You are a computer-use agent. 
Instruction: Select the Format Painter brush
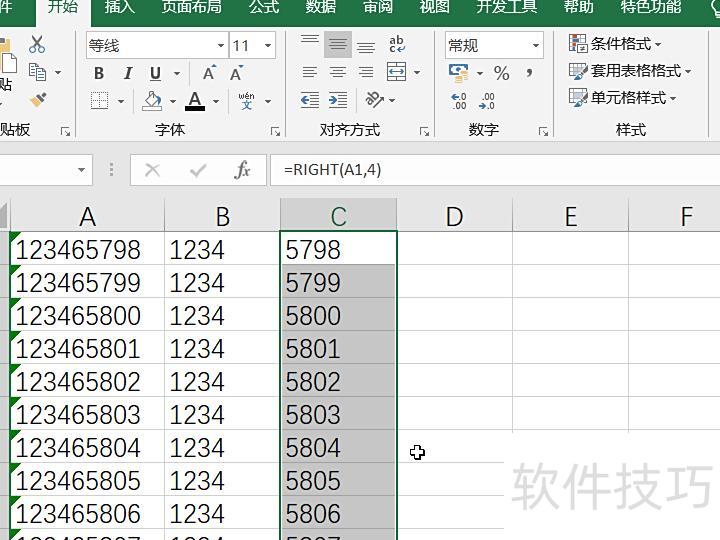click(38, 100)
